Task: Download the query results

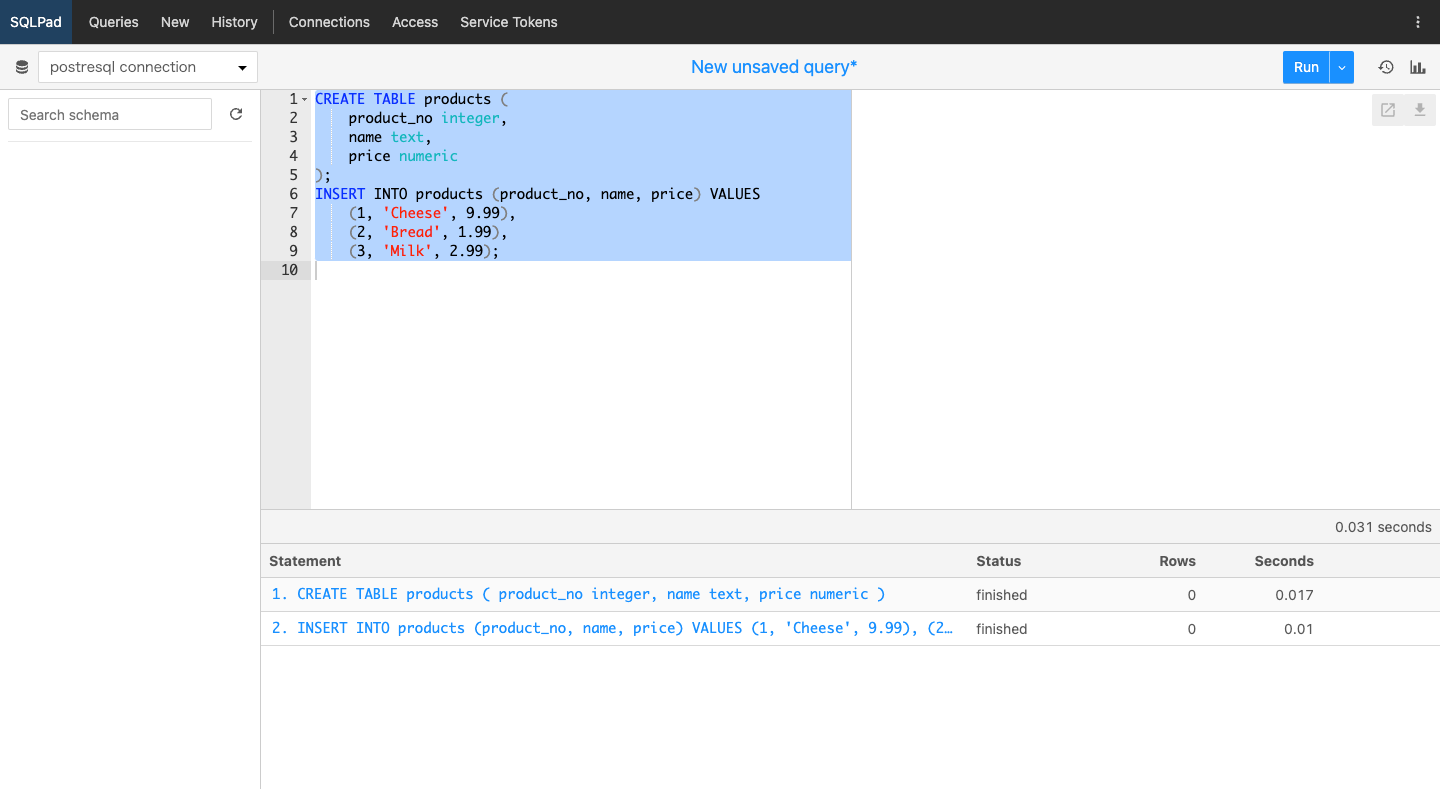Action: 1419,110
